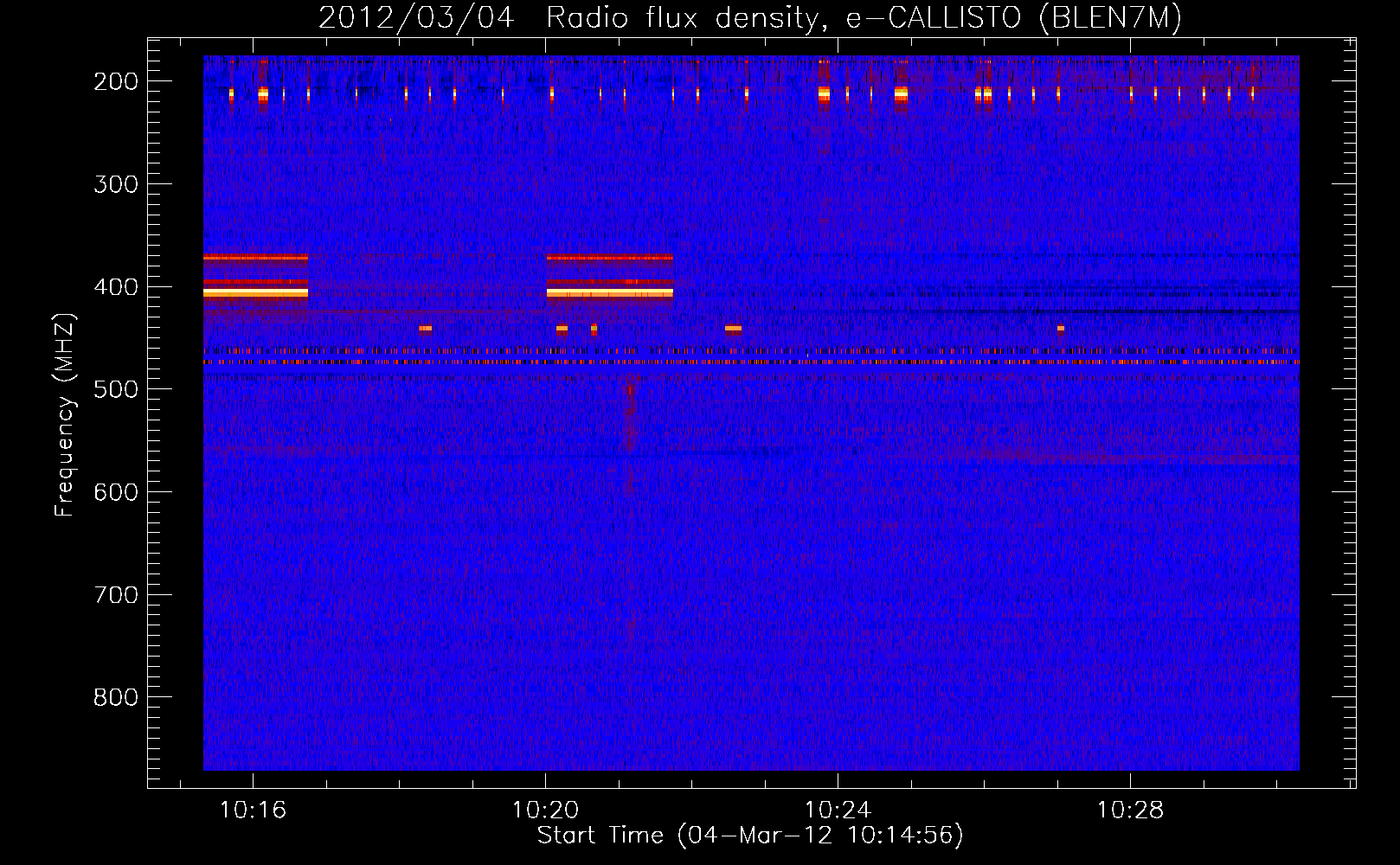Click the 10:20 time tick label
The height and width of the screenshot is (865, 1400).
[545, 811]
